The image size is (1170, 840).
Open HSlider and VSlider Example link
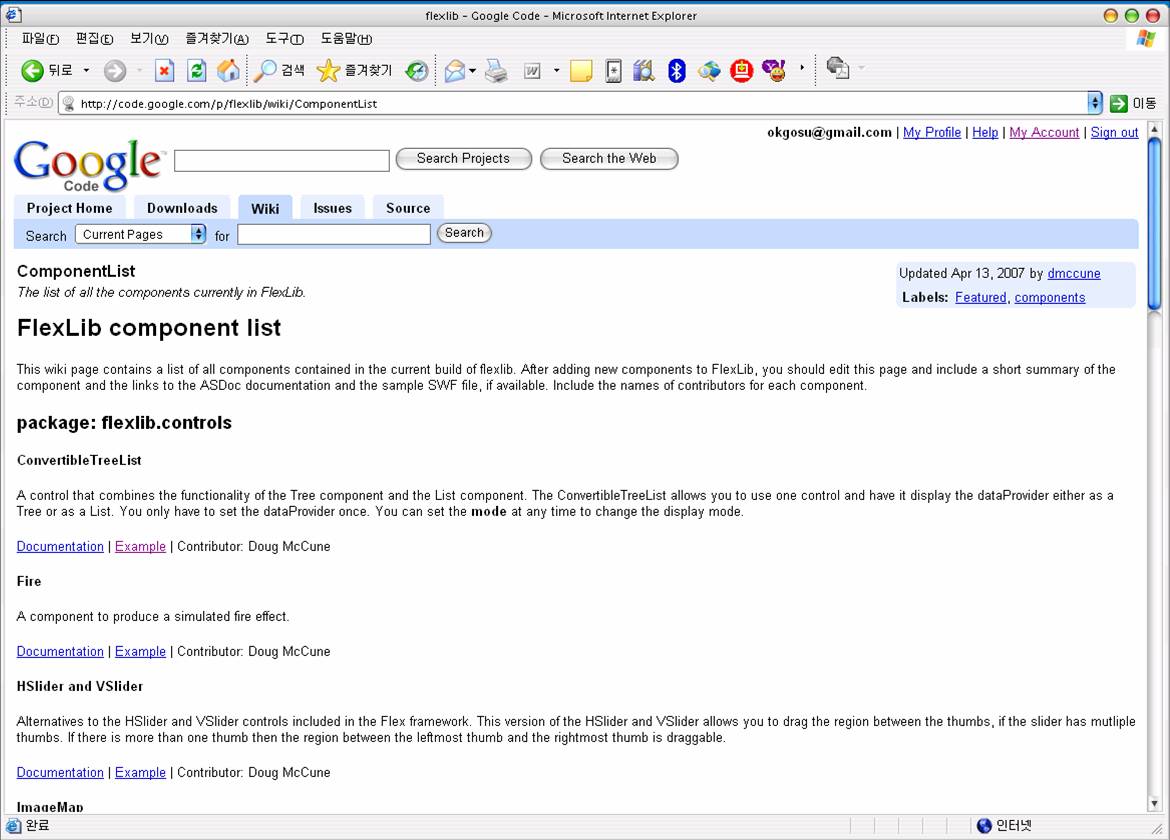coord(140,772)
